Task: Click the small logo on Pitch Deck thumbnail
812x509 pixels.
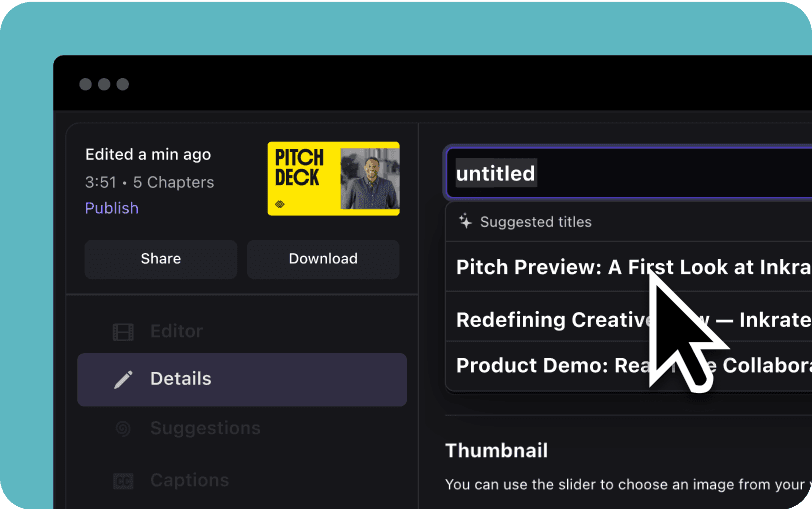Action: (x=282, y=203)
